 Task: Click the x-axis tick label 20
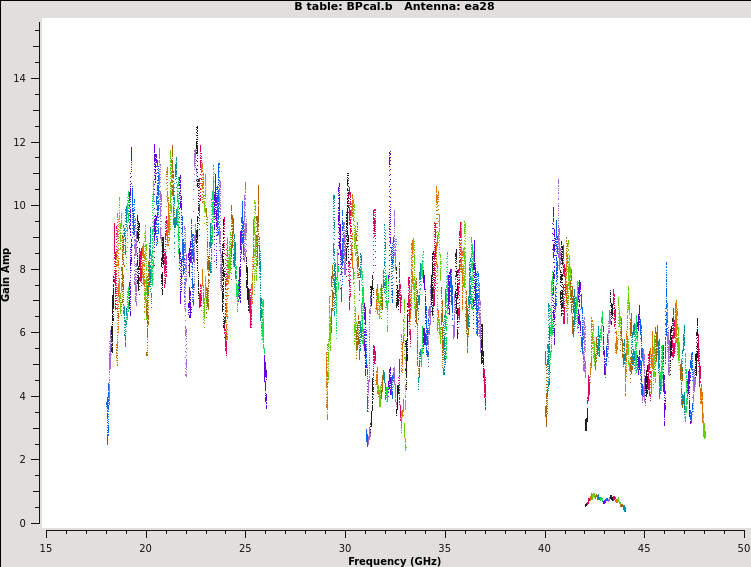click(x=146, y=548)
